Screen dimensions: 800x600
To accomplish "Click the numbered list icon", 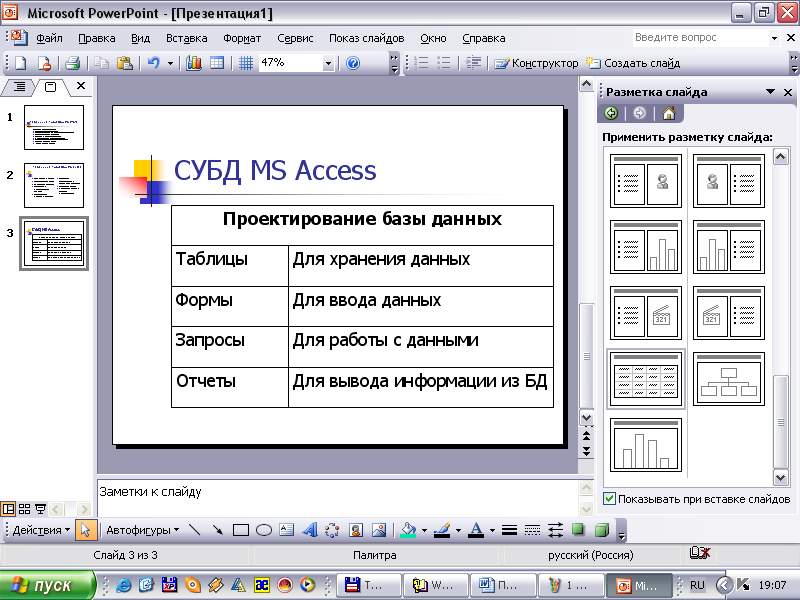I will click(x=421, y=63).
